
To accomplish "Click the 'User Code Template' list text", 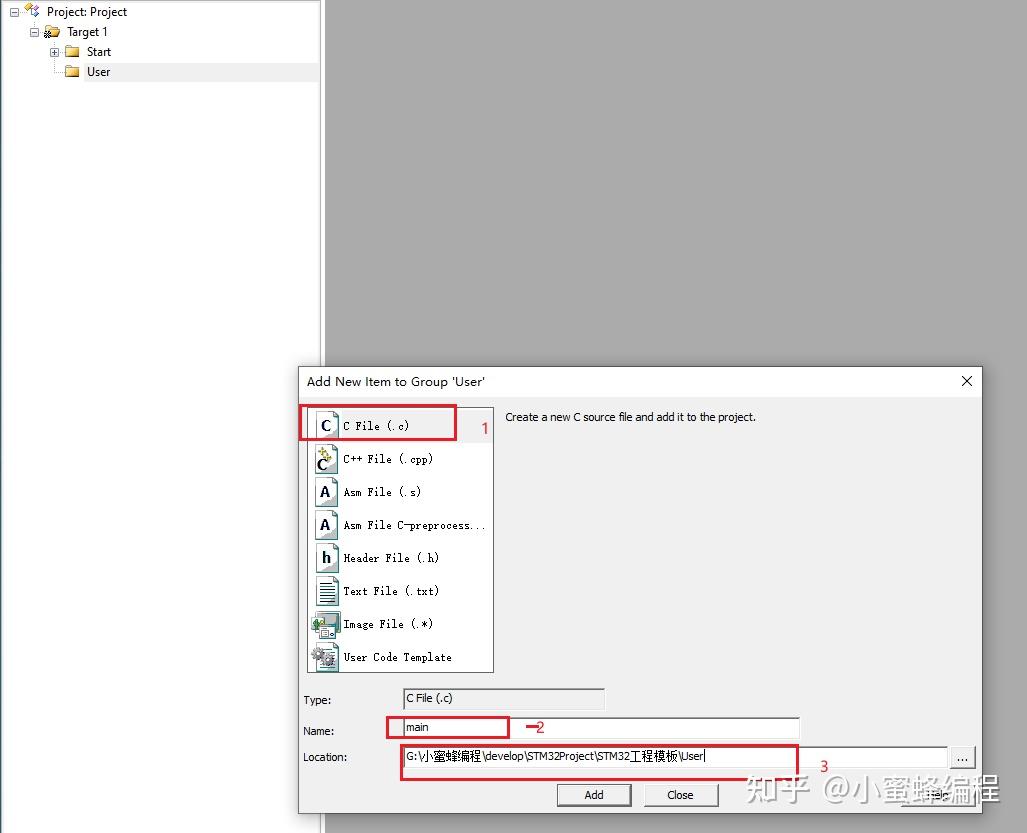I will coord(398,657).
